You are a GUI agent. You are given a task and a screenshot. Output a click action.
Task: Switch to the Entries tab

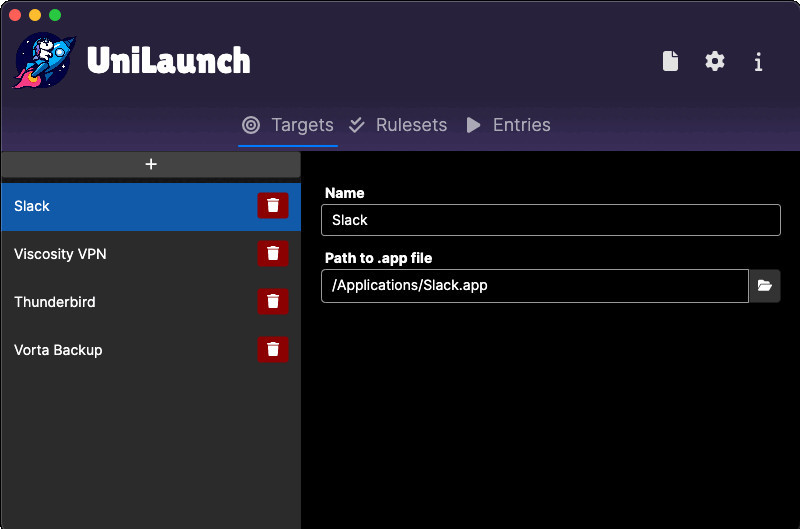509,125
